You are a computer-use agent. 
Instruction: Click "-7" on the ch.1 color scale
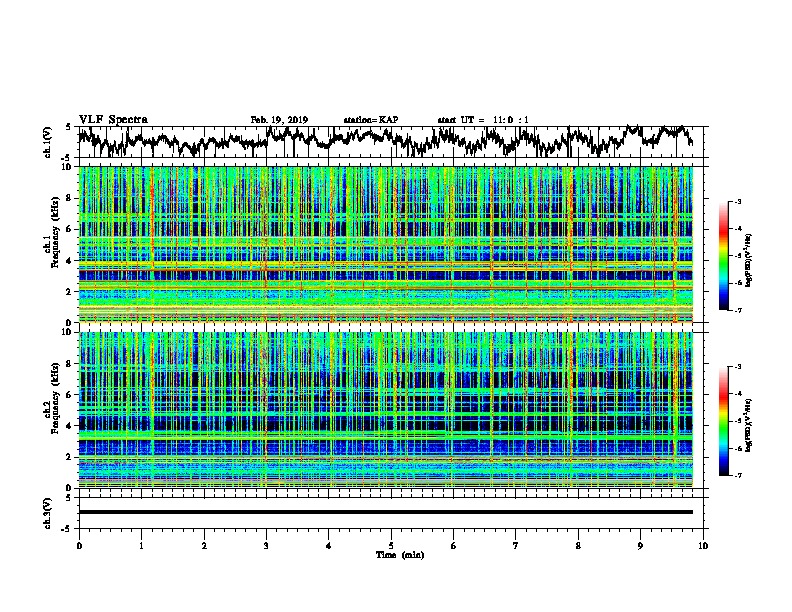click(738, 310)
